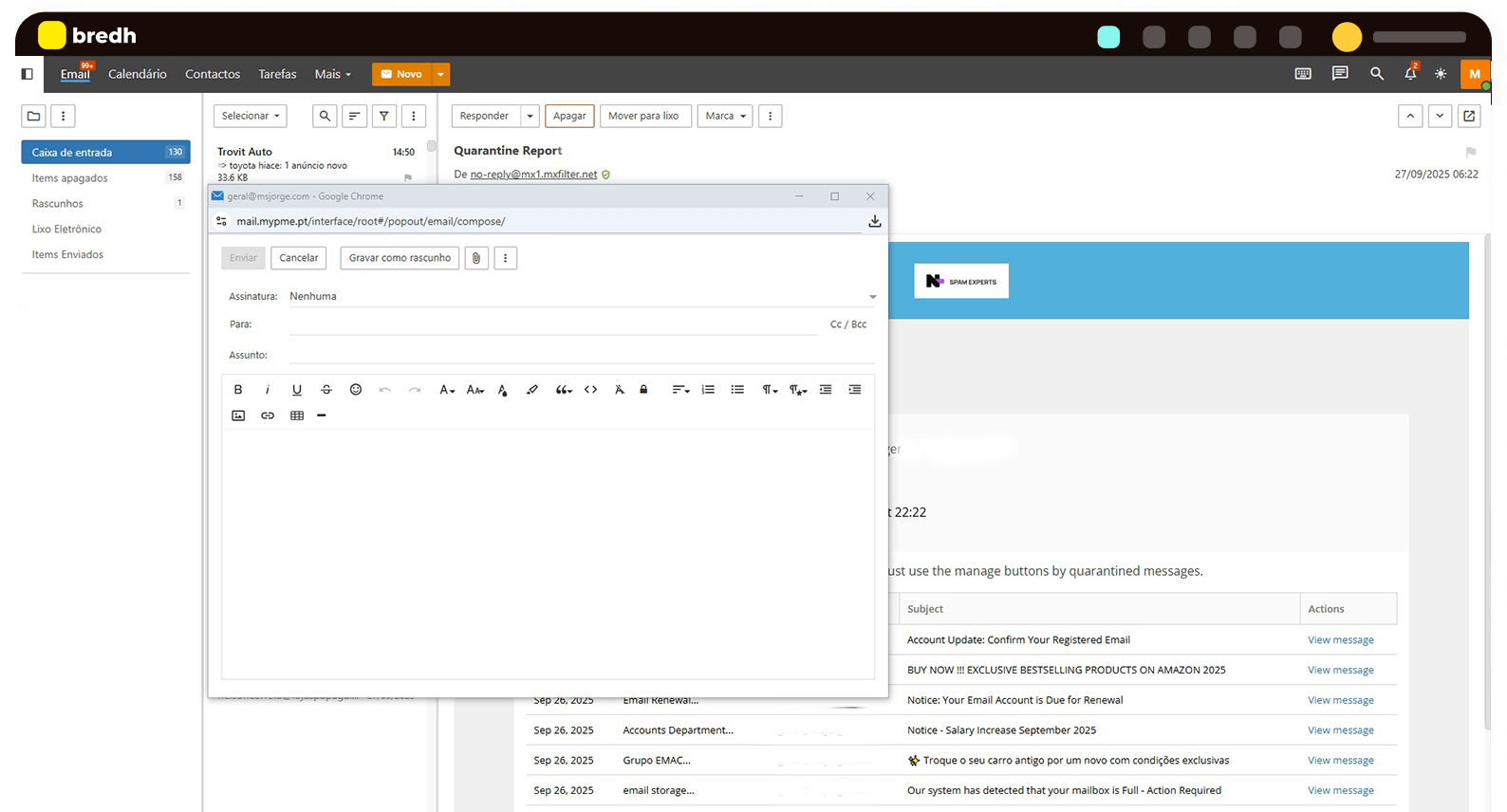
Task: Click the Cc / Bcc link
Action: [847, 324]
